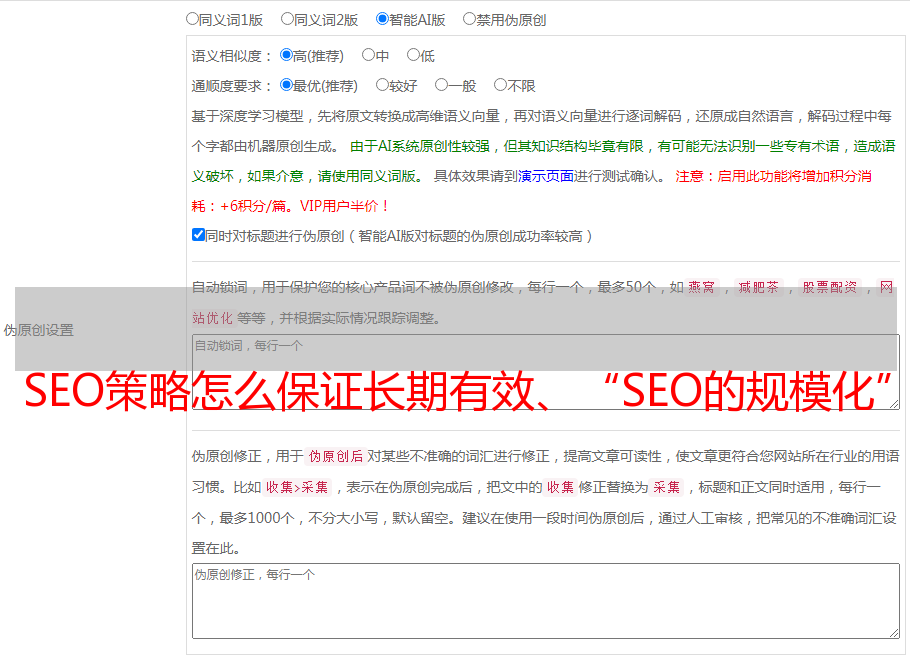
Task: Click the 减肥茶 example tag
Action: pyautogui.click(x=758, y=287)
